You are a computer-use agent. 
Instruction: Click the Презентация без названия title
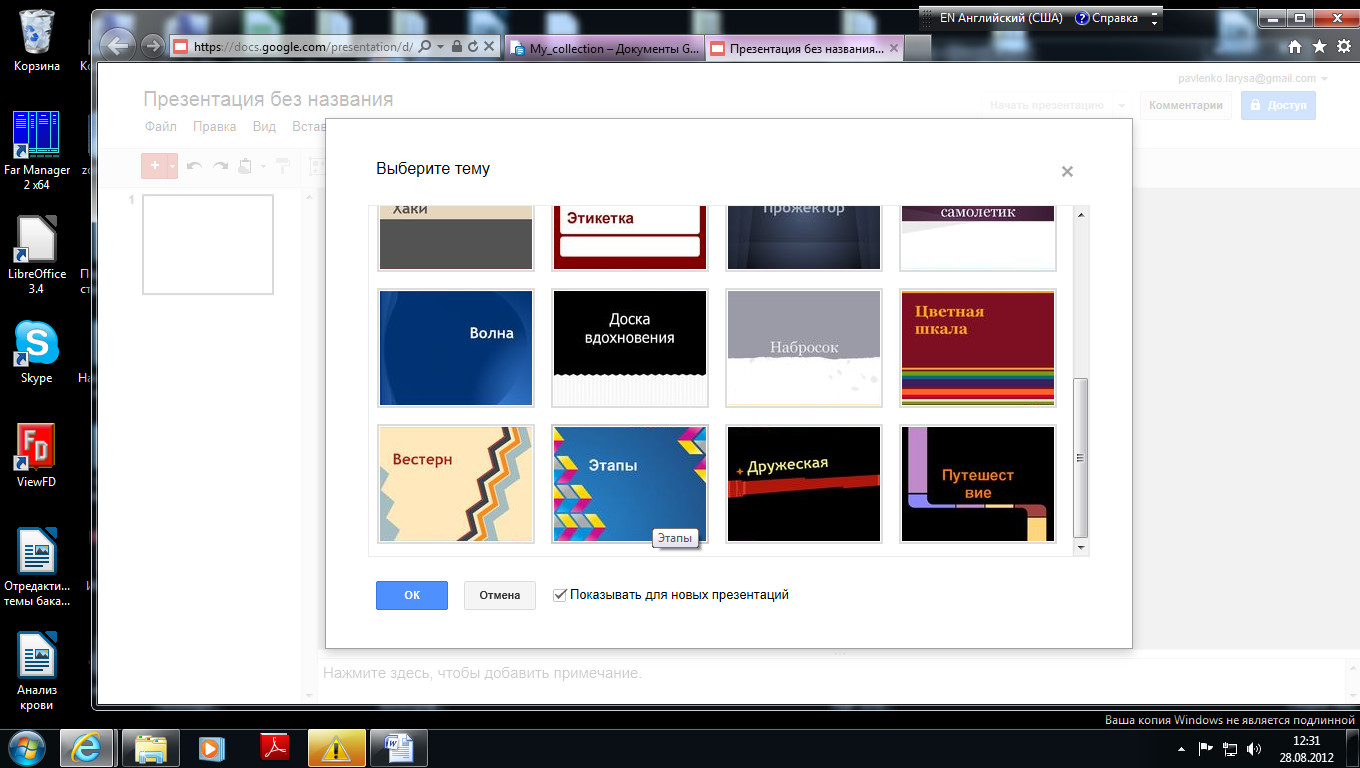268,99
